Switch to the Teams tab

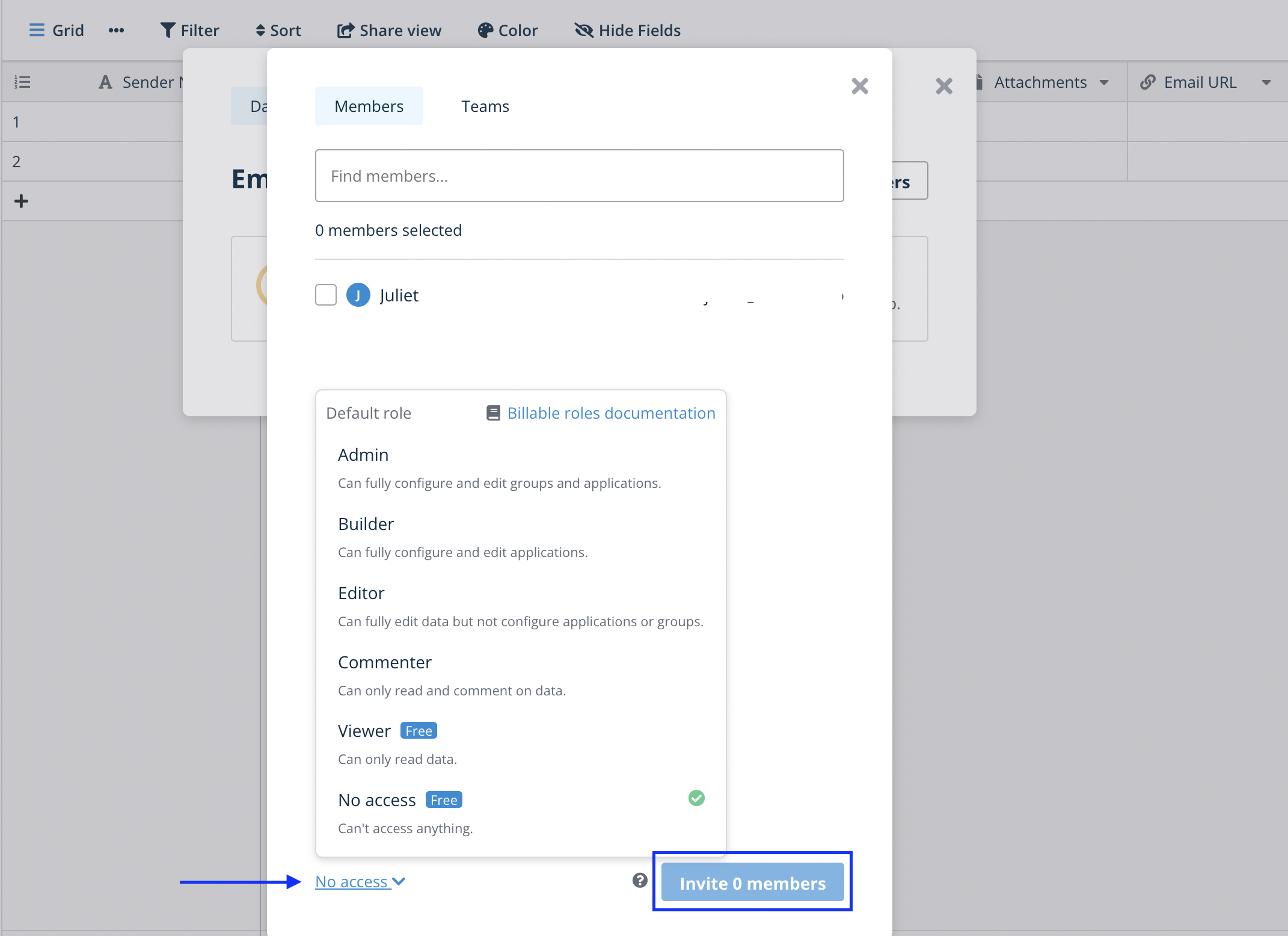tap(485, 106)
